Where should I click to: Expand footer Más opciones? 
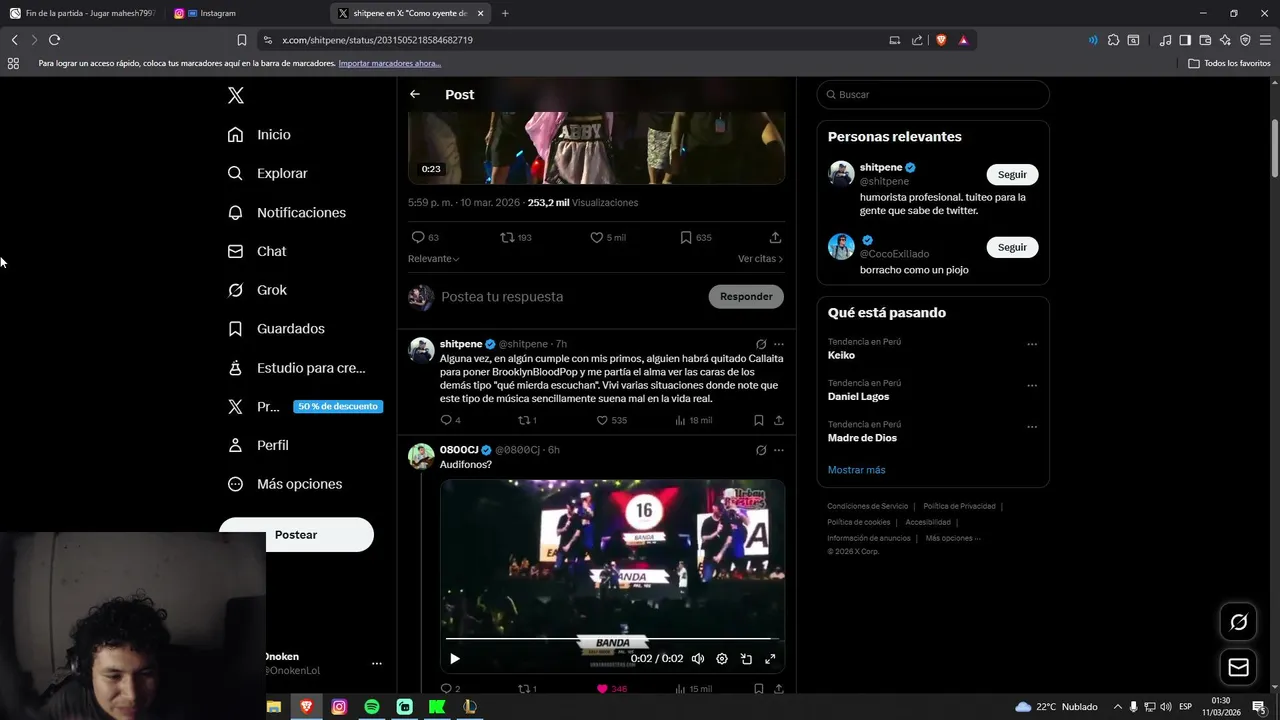pos(953,538)
